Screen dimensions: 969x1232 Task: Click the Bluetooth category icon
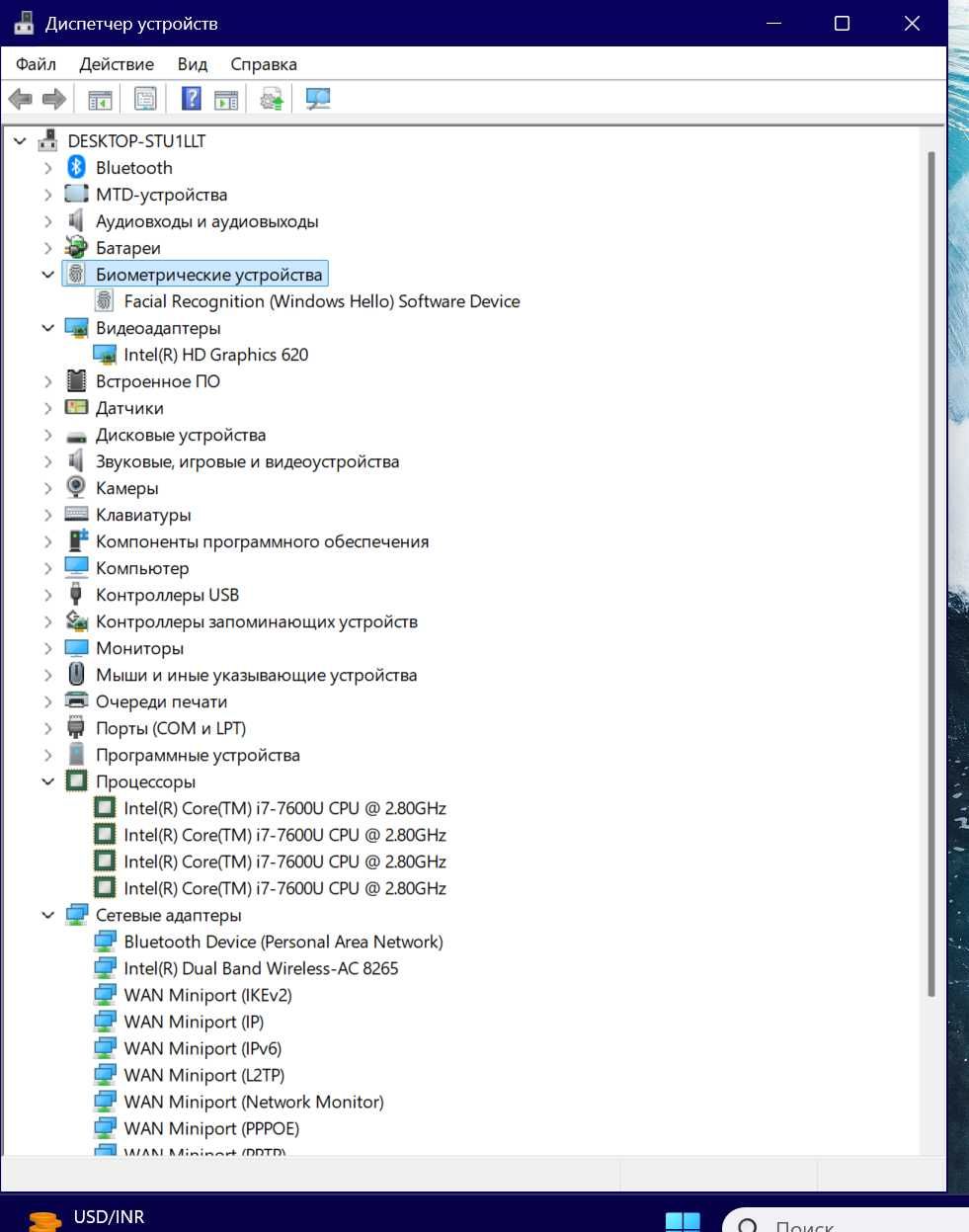point(76,168)
